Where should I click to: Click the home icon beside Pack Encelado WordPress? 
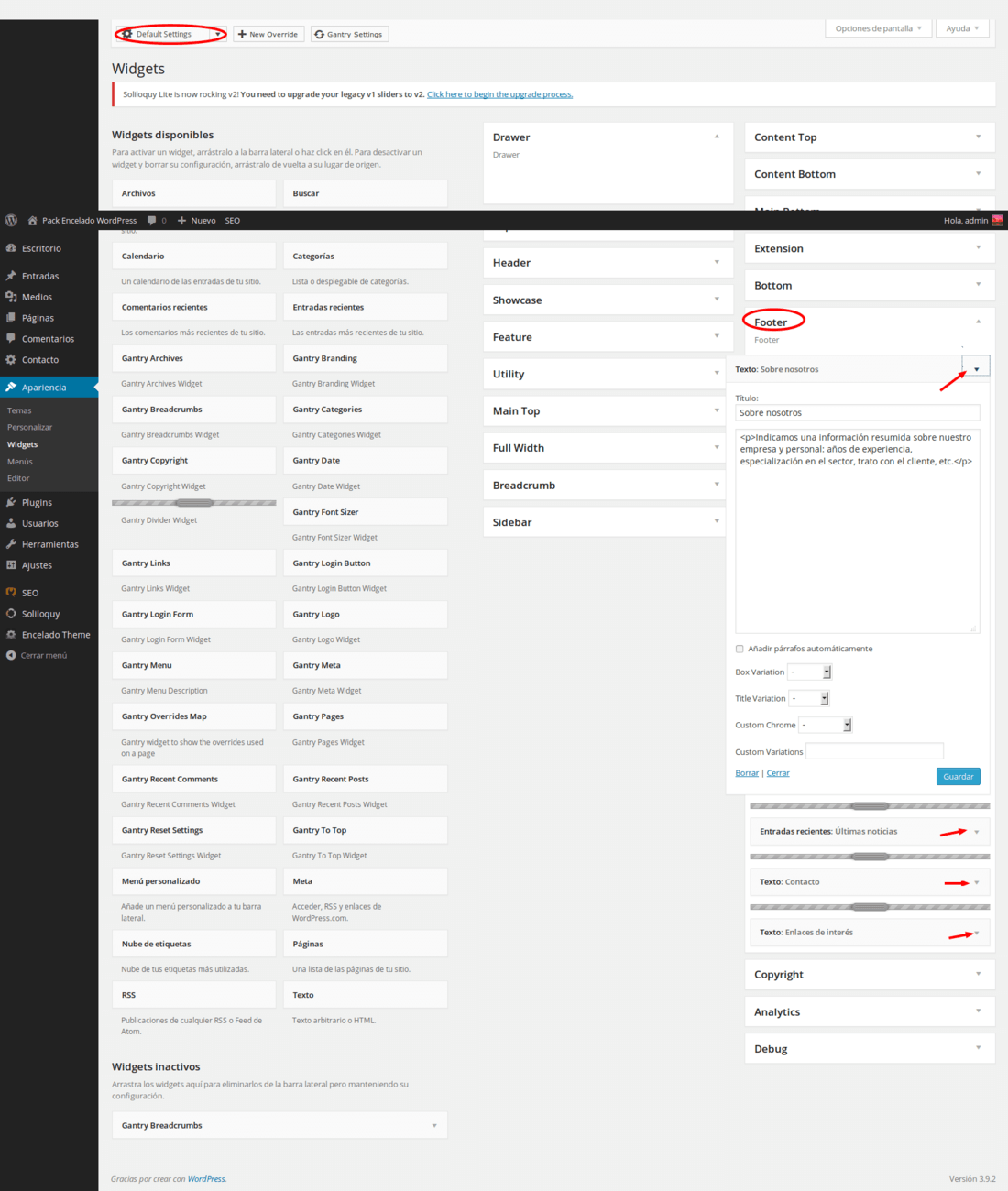(x=32, y=220)
